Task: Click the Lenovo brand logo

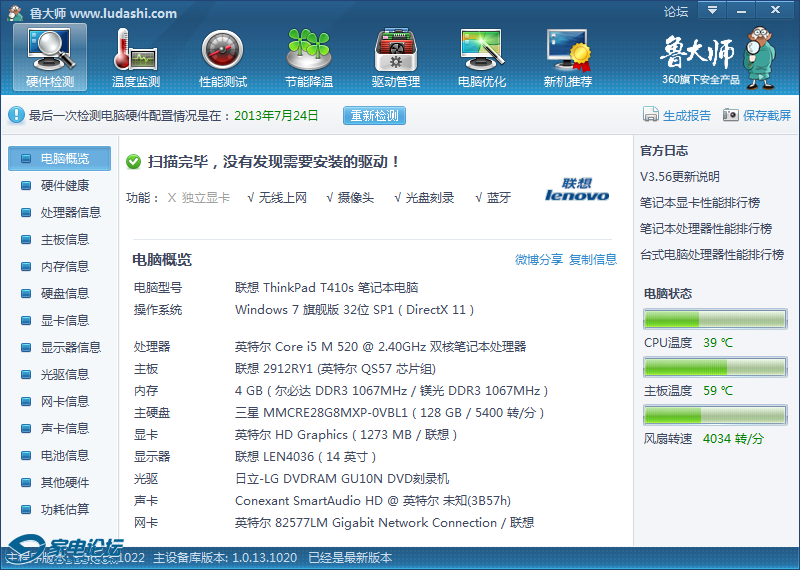Action: [577, 189]
